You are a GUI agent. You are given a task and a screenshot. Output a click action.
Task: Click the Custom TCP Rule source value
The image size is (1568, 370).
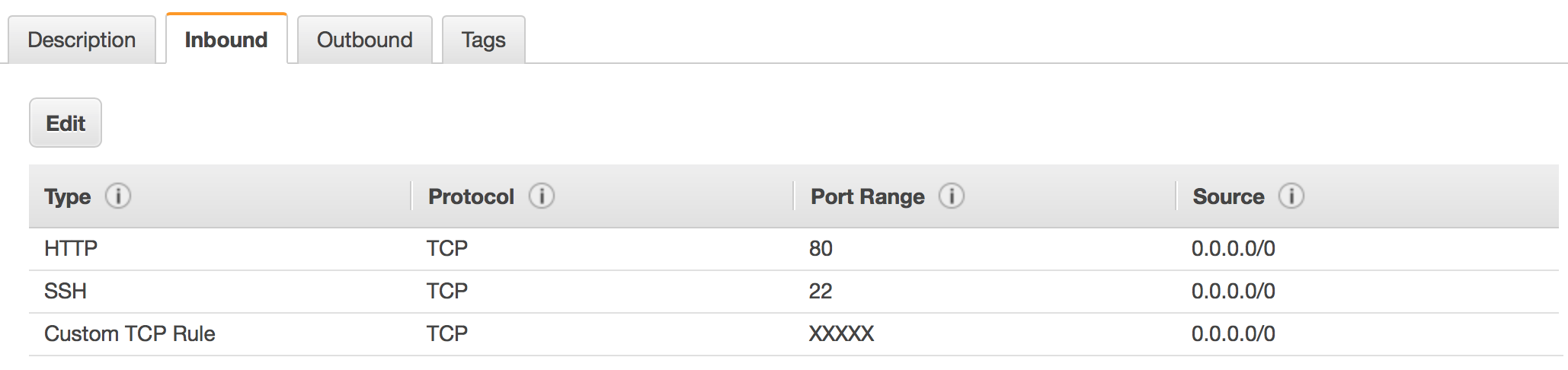point(1233,333)
